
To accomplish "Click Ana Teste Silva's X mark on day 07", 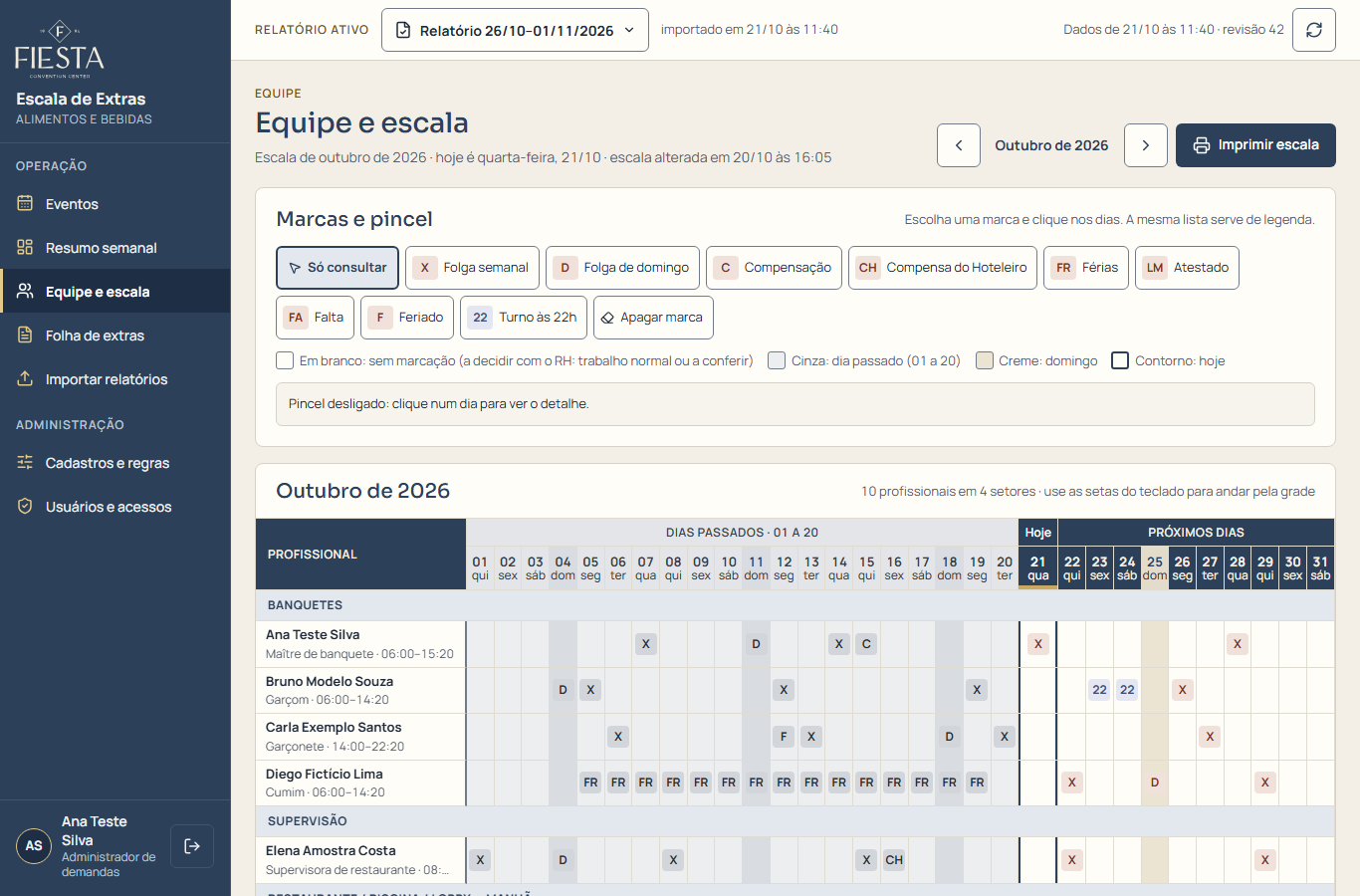I will click(646, 644).
